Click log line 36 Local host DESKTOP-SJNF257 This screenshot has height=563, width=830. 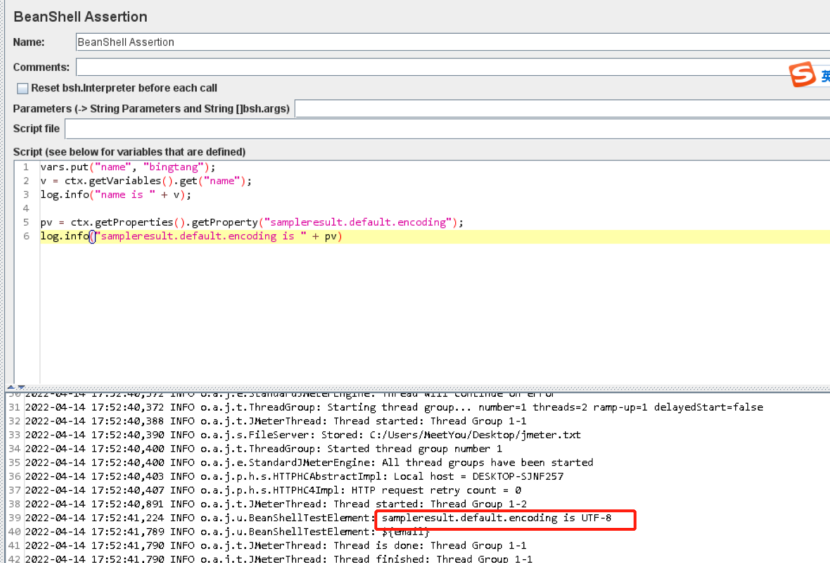click(x=294, y=476)
